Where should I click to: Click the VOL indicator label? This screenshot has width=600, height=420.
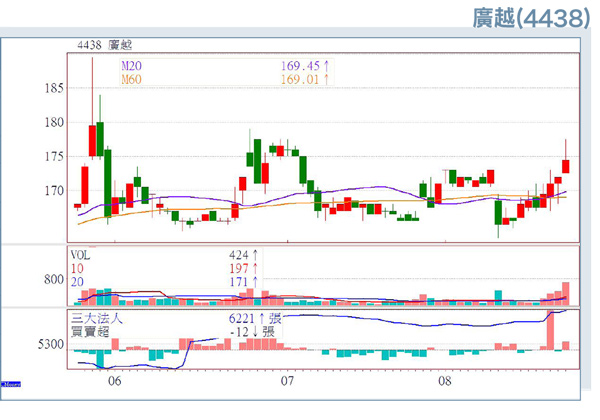[80, 254]
